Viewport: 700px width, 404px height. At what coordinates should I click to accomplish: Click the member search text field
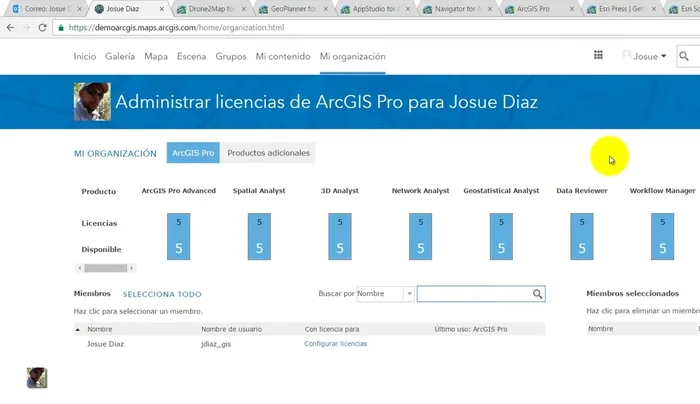click(474, 294)
